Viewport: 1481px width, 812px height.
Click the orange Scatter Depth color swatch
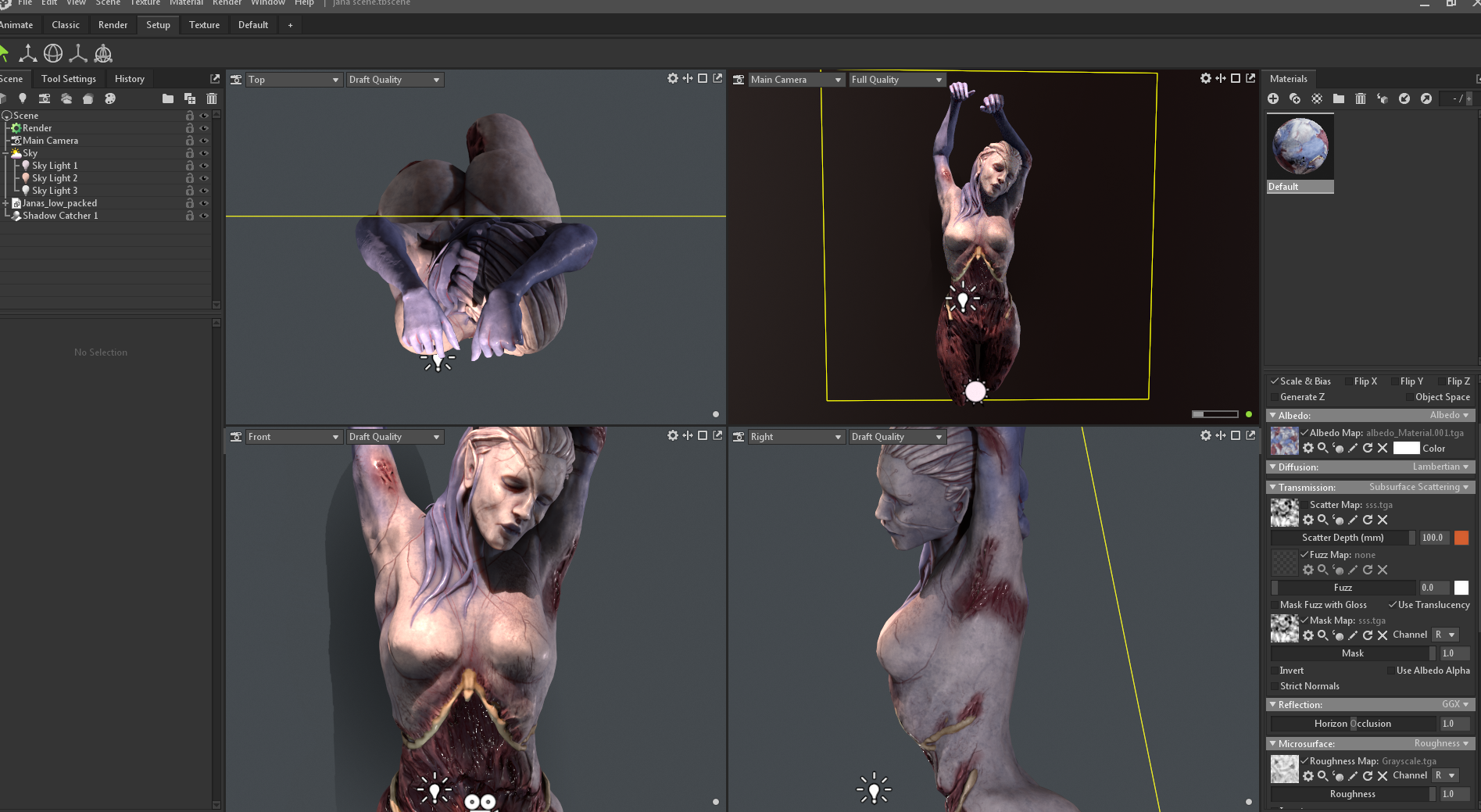point(1461,538)
